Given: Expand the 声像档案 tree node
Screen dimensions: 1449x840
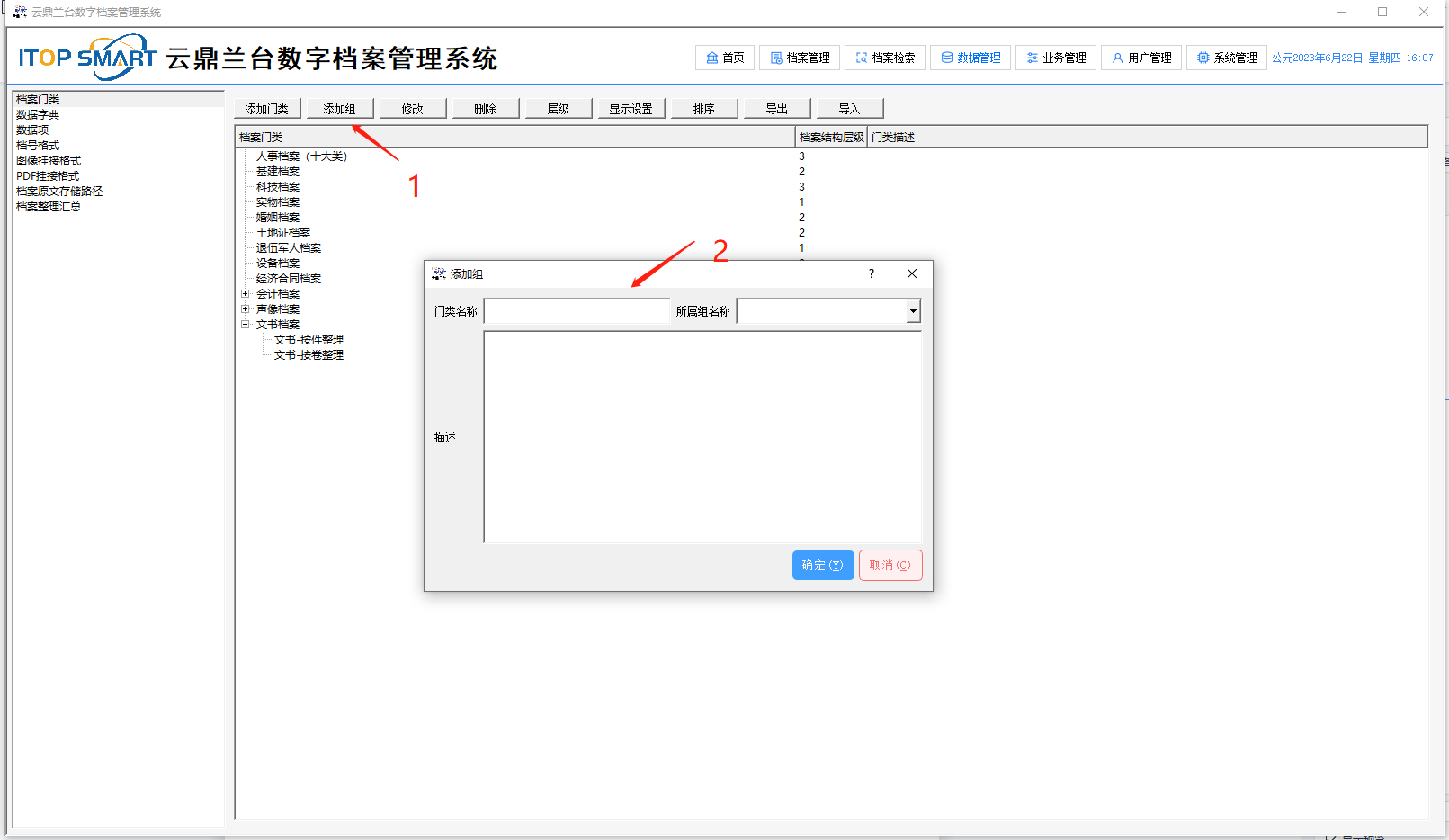Looking at the screenshot, I should pos(245,309).
